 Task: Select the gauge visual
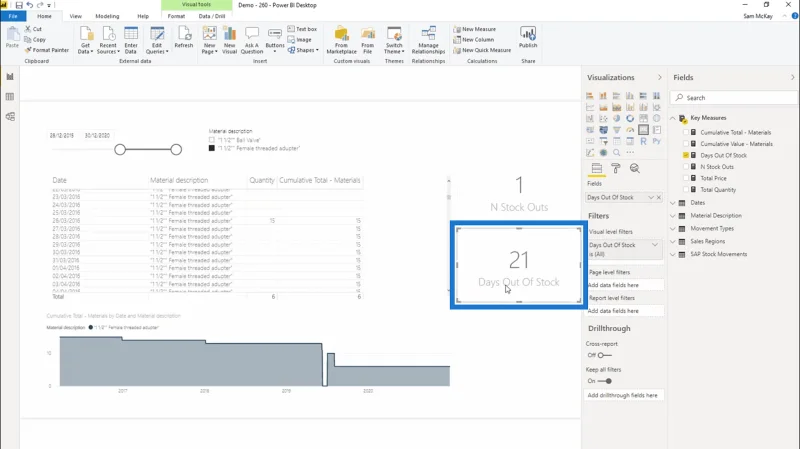[630, 130]
